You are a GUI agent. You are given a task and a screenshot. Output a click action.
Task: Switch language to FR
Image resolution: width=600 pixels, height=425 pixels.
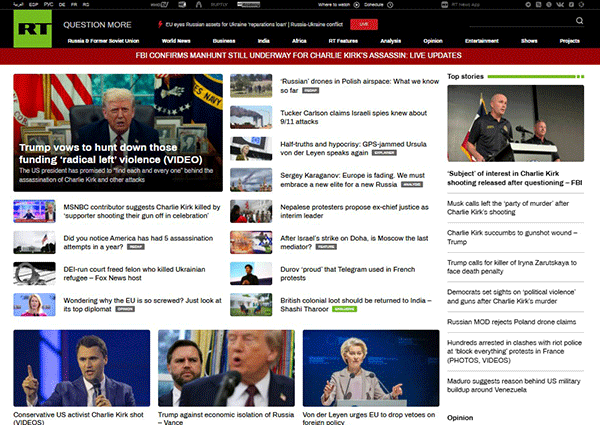point(74,5)
